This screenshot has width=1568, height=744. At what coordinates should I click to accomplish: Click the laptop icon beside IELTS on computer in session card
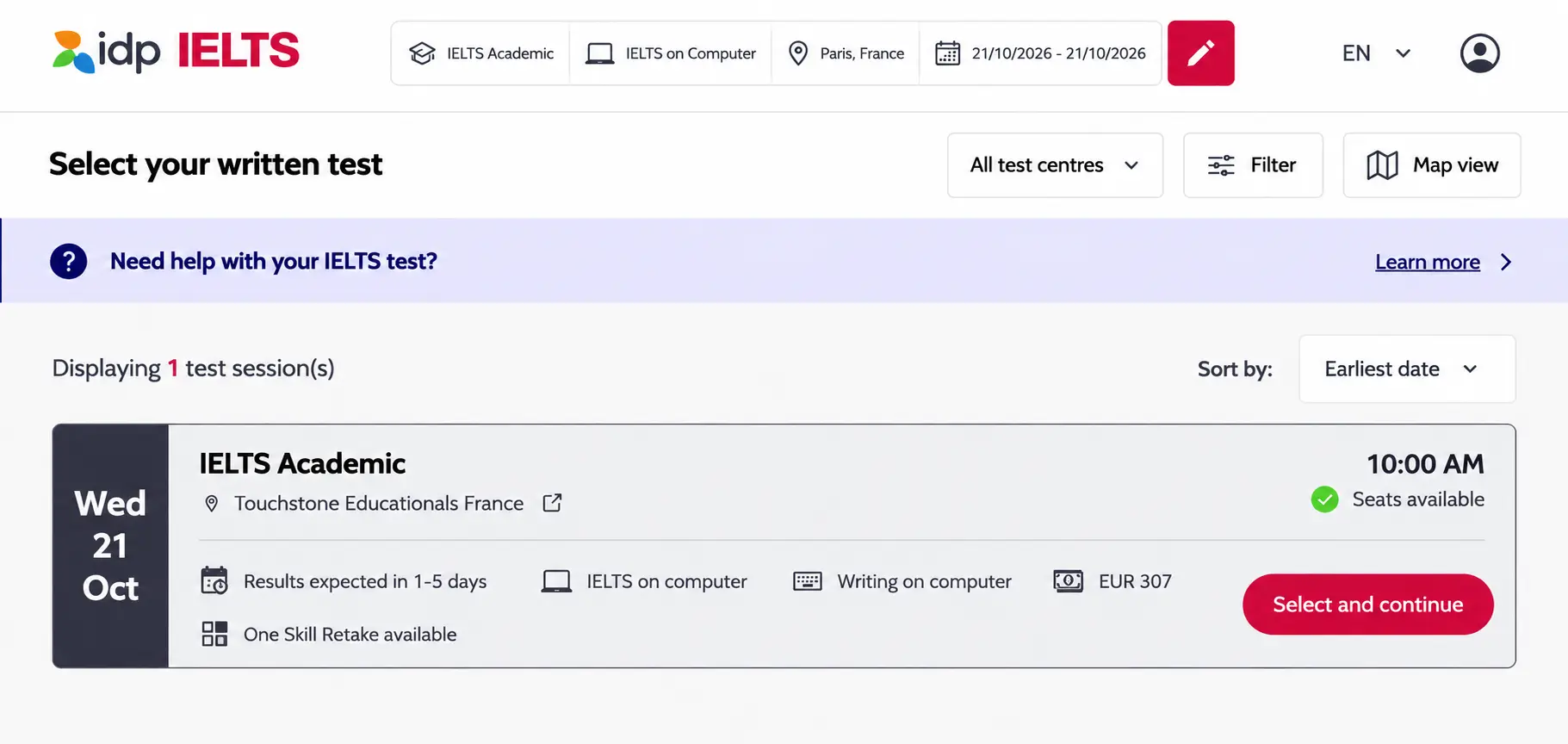(x=556, y=581)
